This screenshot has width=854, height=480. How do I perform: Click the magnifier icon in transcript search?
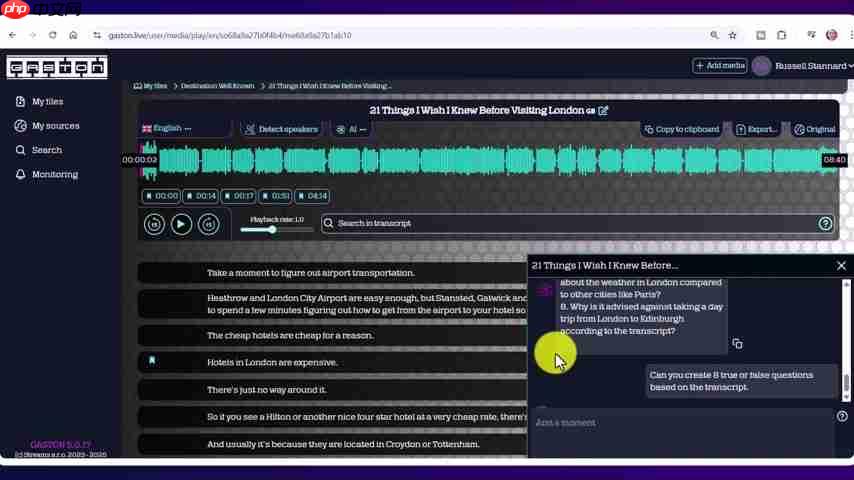[x=328, y=223]
